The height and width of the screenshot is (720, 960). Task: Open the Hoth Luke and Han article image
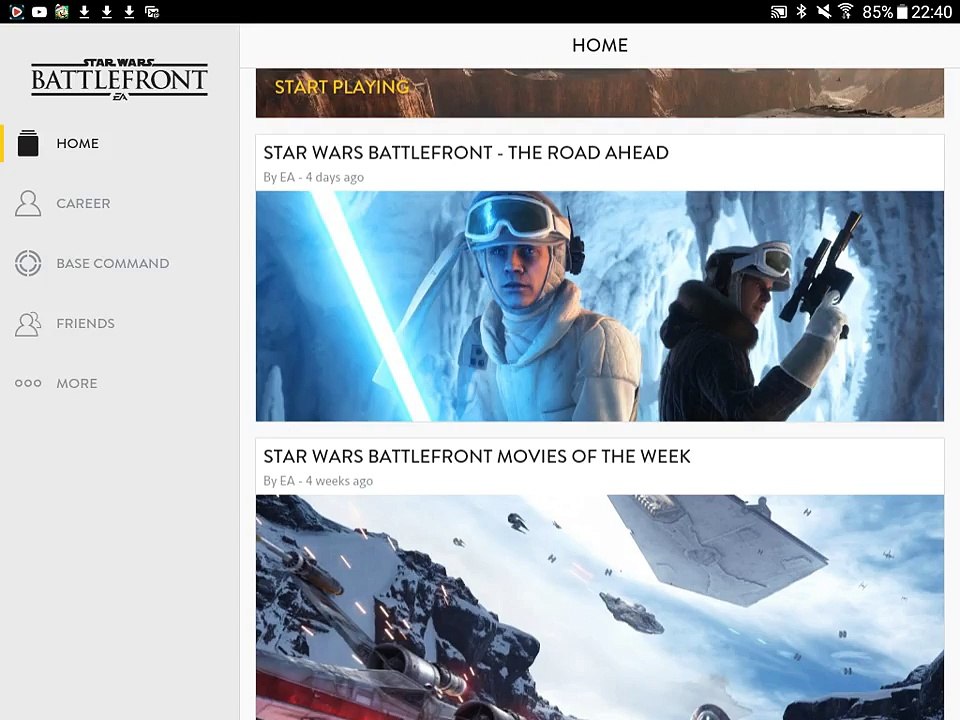pos(599,306)
